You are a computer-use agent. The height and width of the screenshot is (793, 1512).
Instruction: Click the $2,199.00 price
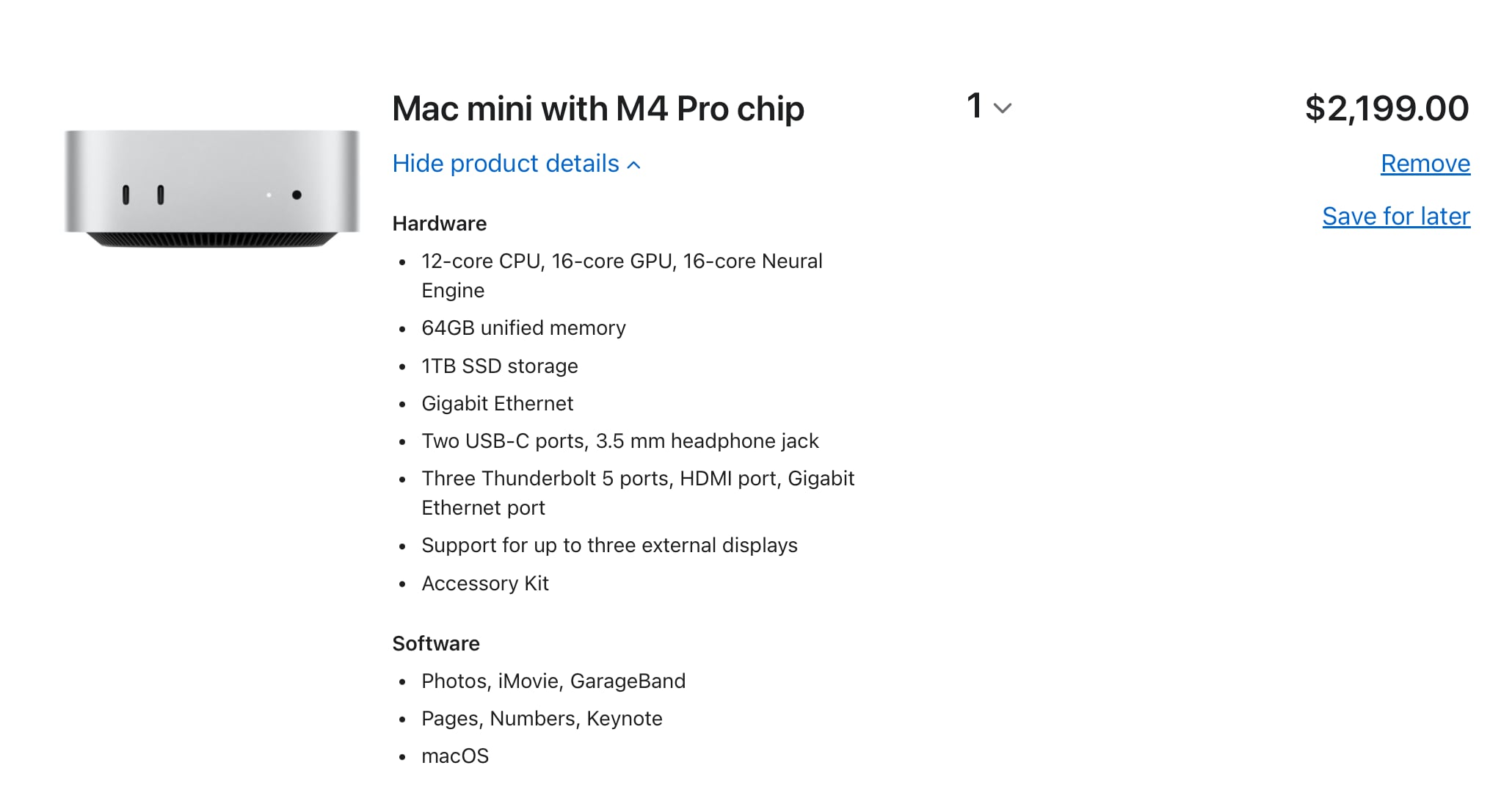click(1386, 109)
